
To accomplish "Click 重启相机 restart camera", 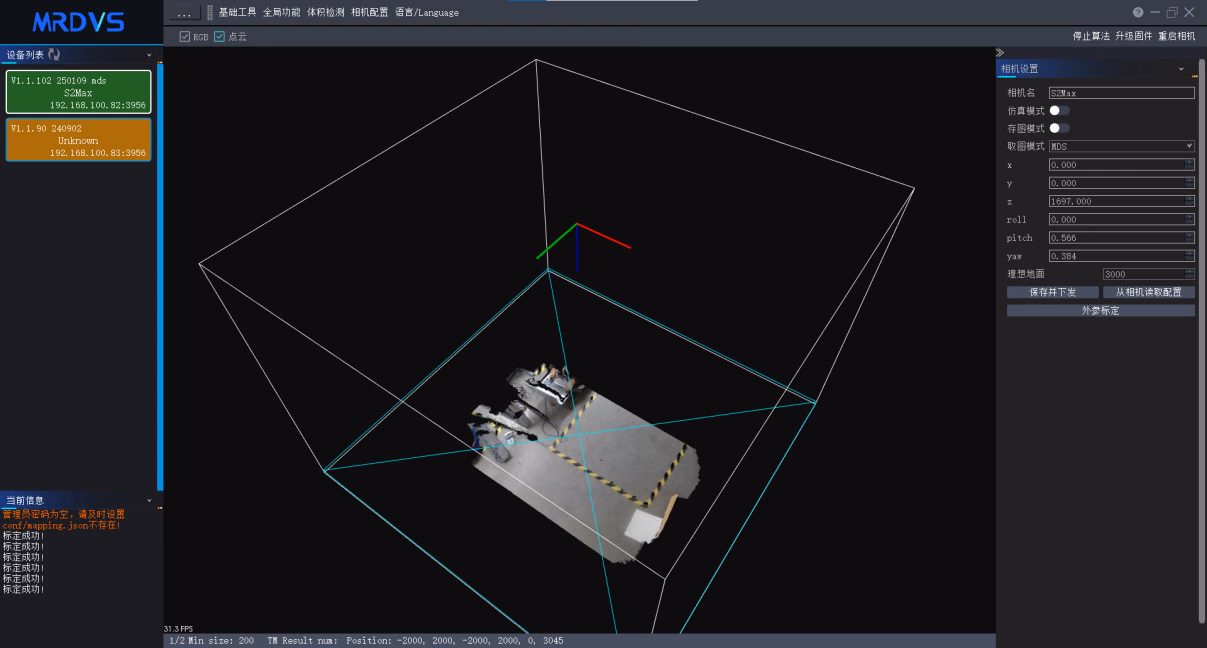I will 1177,36.
